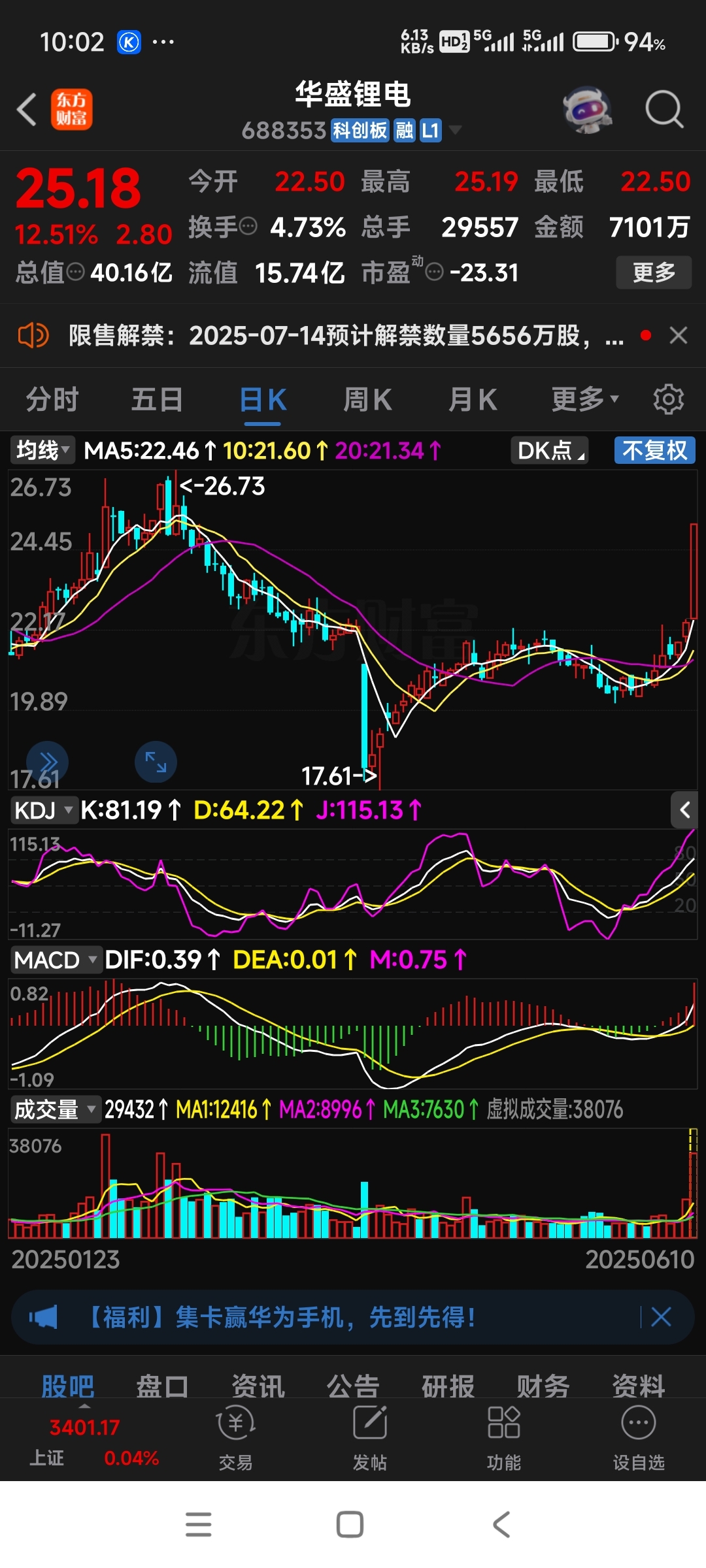
Task: Open the 交易 trade icon
Action: (x=235, y=1438)
